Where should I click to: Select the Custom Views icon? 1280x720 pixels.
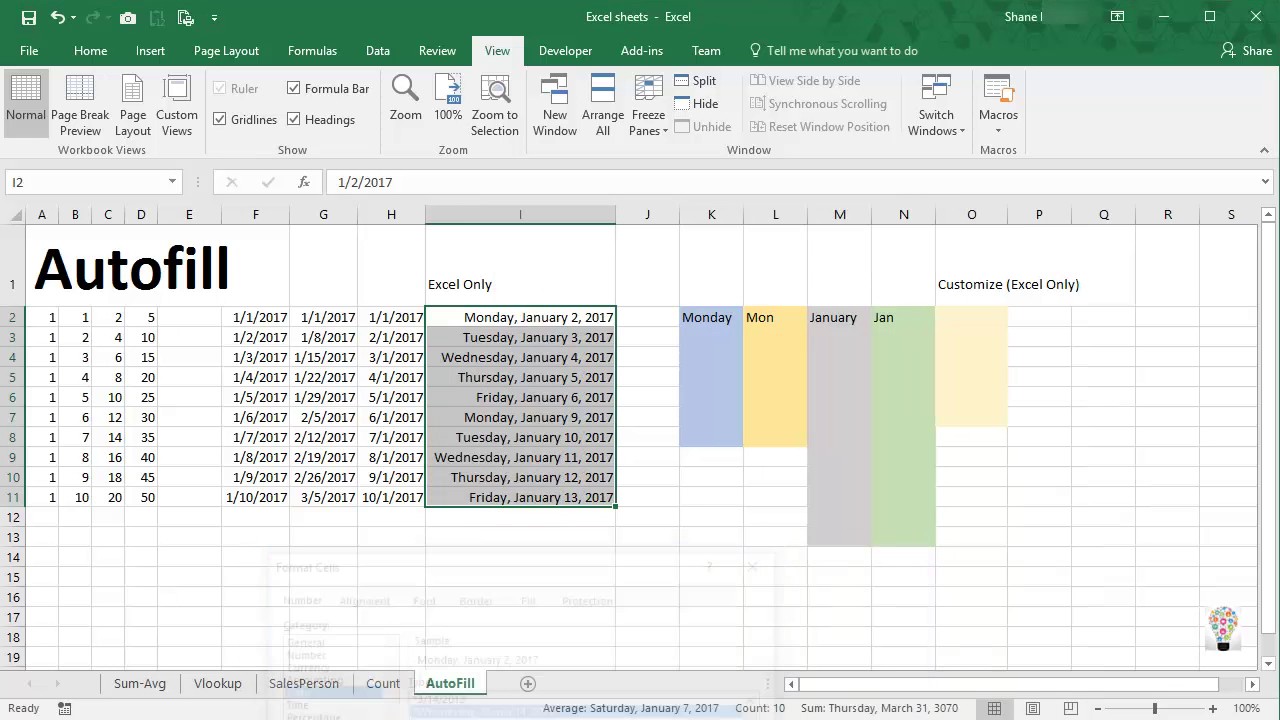(x=176, y=100)
